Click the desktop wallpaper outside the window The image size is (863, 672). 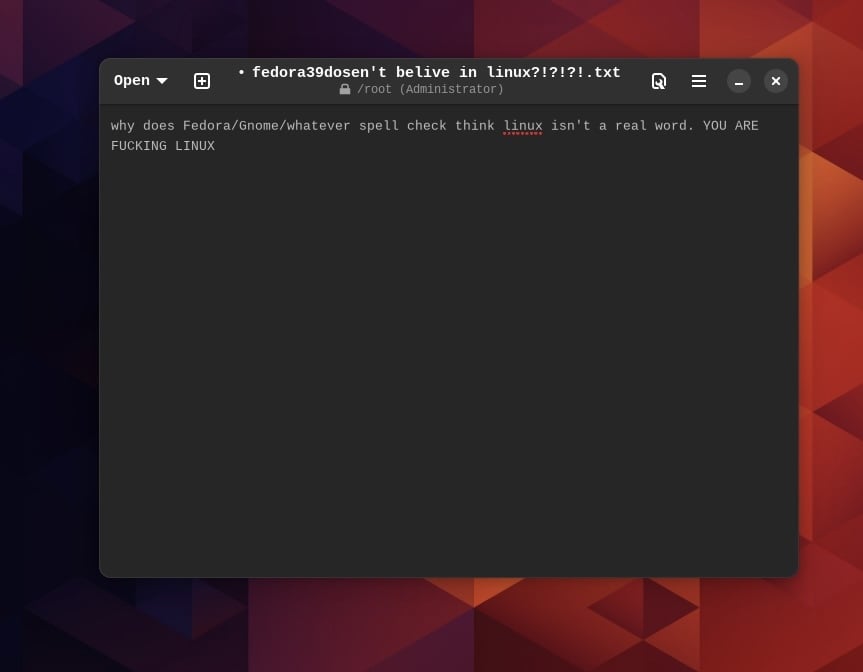coord(50,400)
